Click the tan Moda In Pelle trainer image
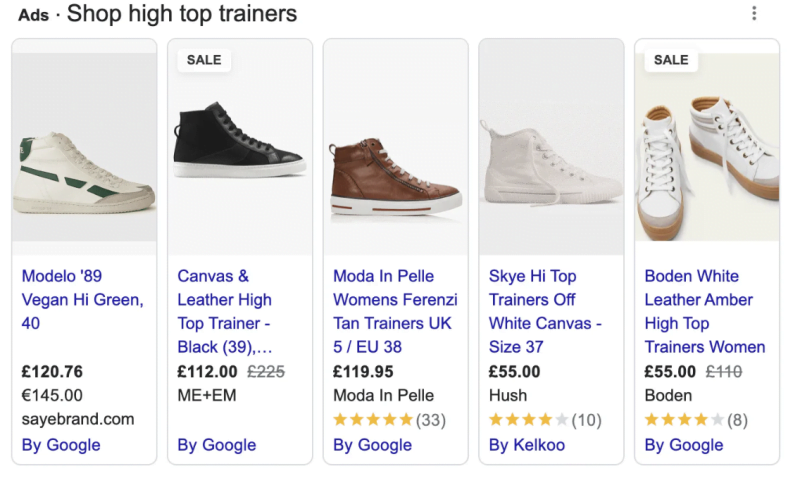 [x=396, y=175]
